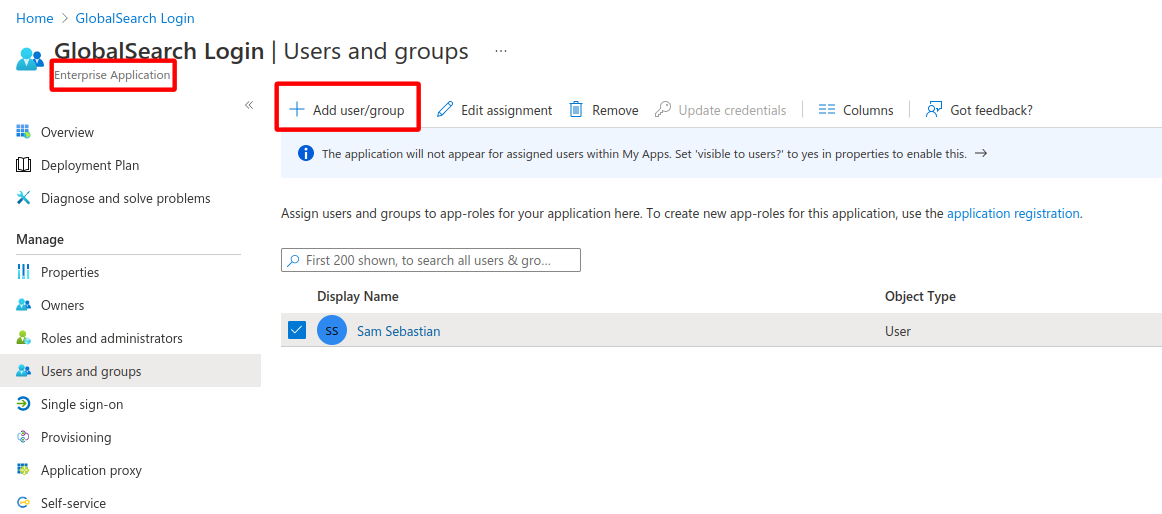
Task: Click the Application proxy icon
Action: click(23, 470)
